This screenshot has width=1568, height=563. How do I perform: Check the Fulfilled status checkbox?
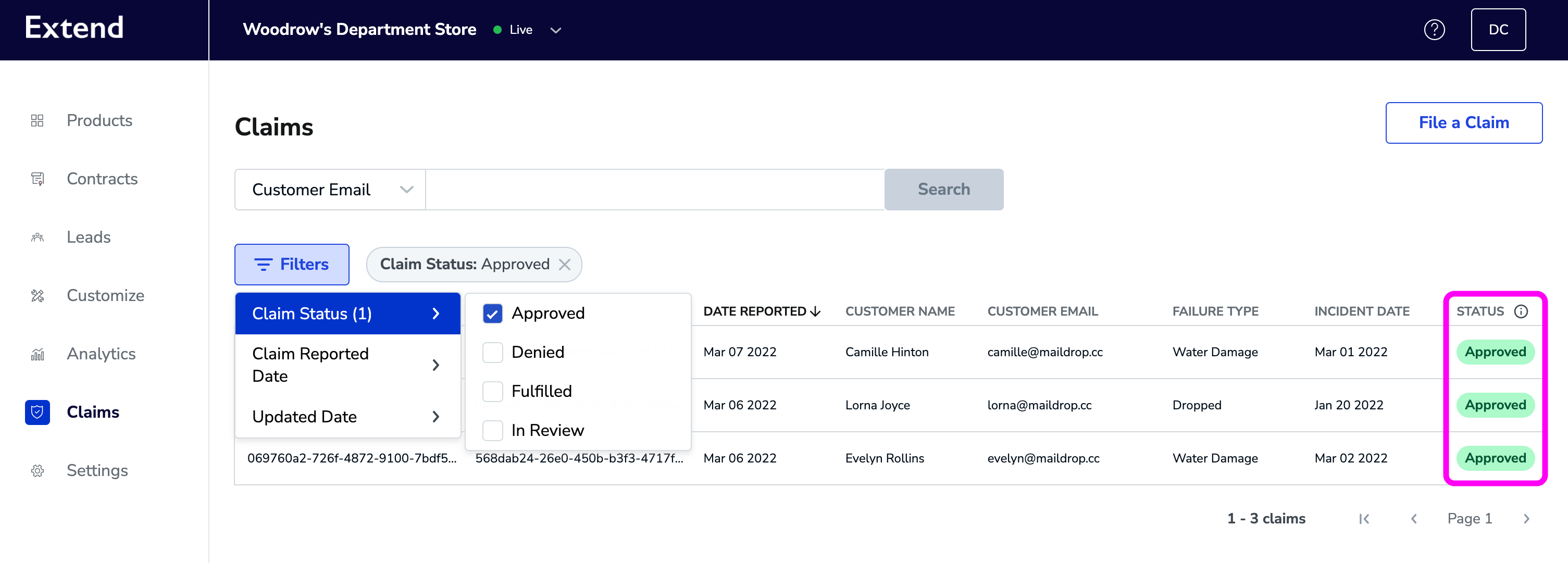(492, 391)
